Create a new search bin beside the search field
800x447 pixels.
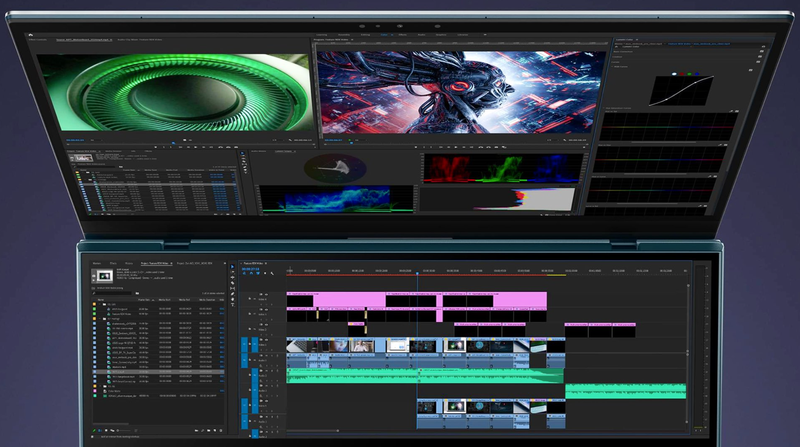click(x=137, y=293)
